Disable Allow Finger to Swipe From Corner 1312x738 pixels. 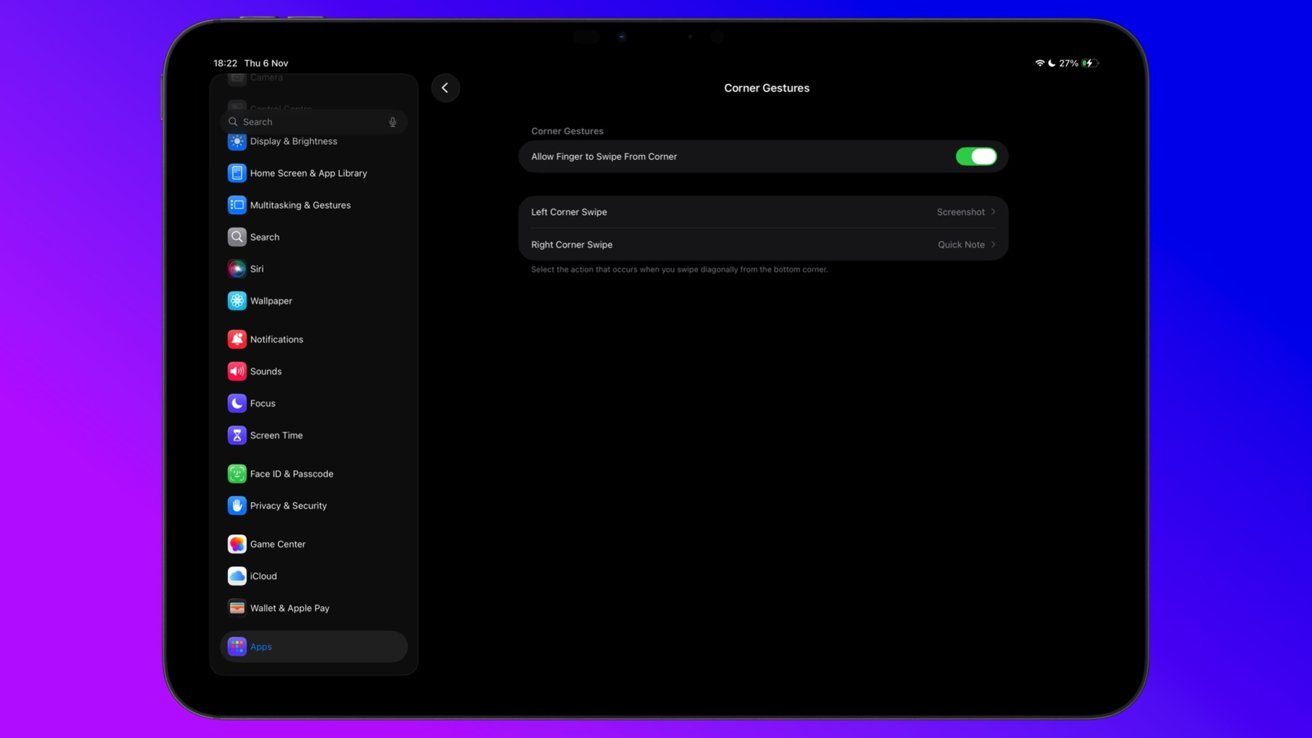[x=975, y=156]
